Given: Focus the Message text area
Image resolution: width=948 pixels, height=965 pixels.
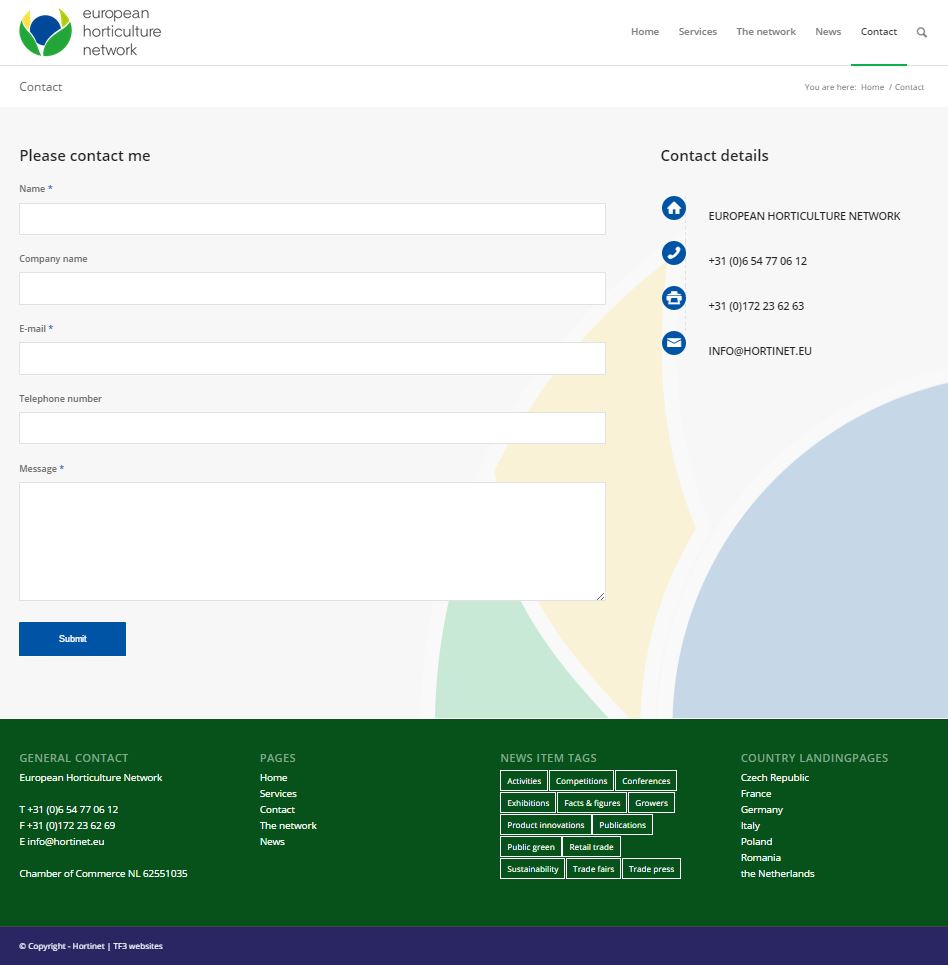Looking at the screenshot, I should (312, 542).
